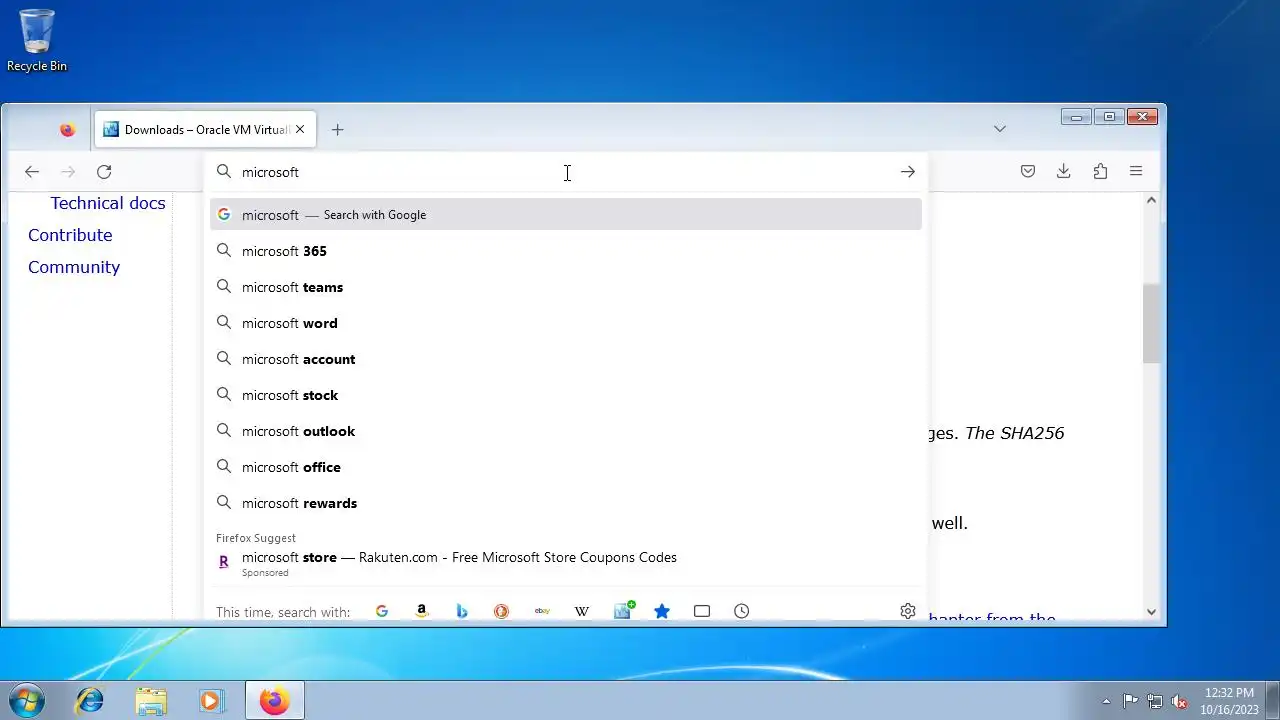Search with Google one-off engine icon

382,611
